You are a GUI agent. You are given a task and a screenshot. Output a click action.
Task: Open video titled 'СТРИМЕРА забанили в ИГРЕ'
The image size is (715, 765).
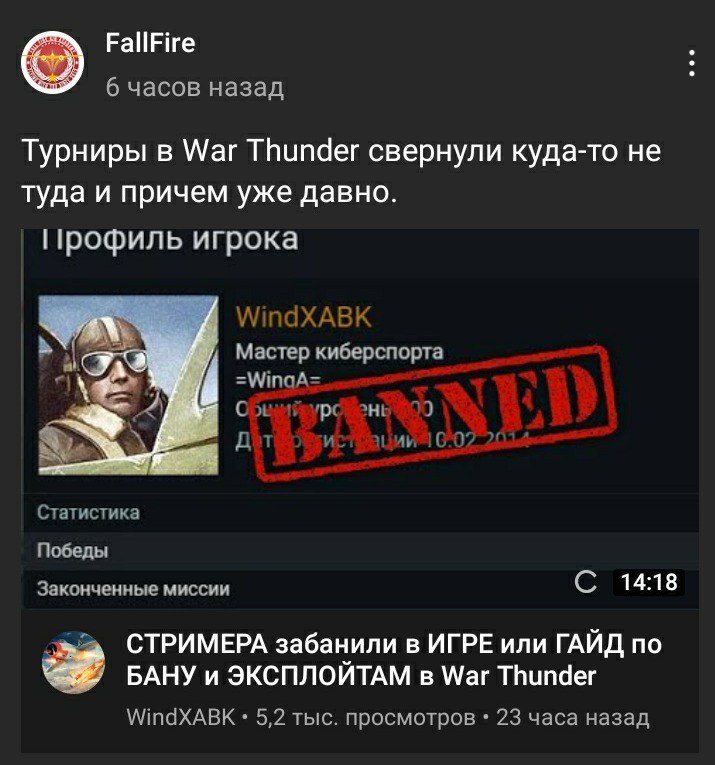click(x=394, y=660)
